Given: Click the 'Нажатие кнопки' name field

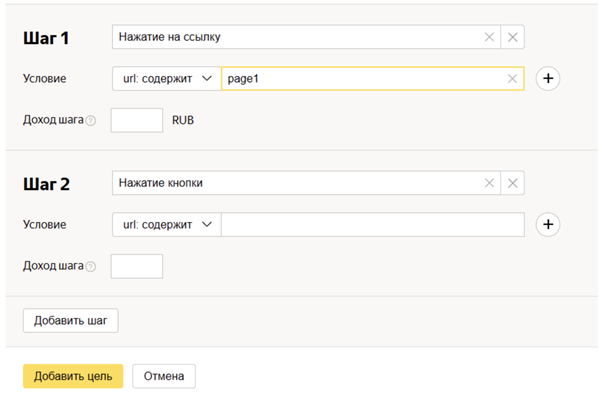Looking at the screenshot, I should point(295,183).
